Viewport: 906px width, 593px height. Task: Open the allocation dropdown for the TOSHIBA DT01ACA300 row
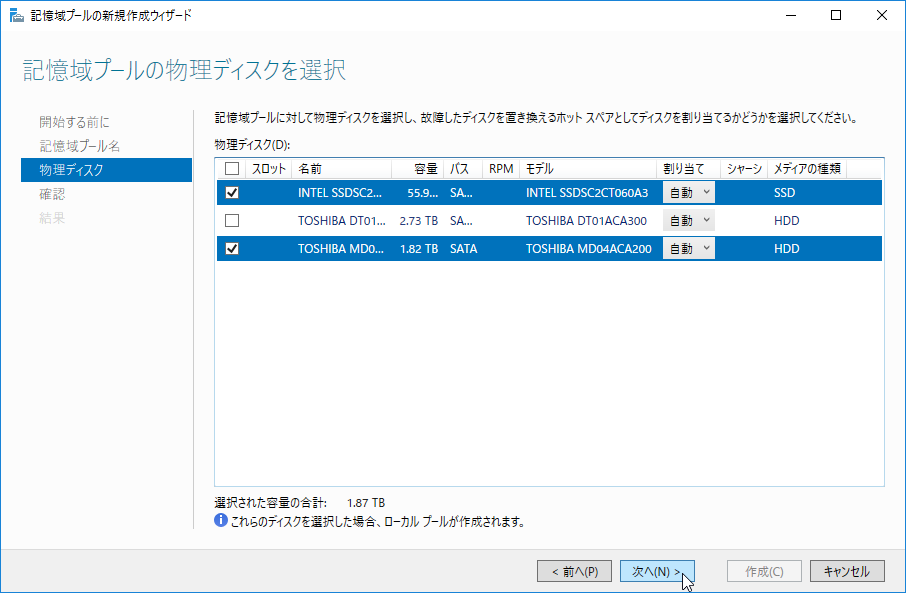coord(689,221)
